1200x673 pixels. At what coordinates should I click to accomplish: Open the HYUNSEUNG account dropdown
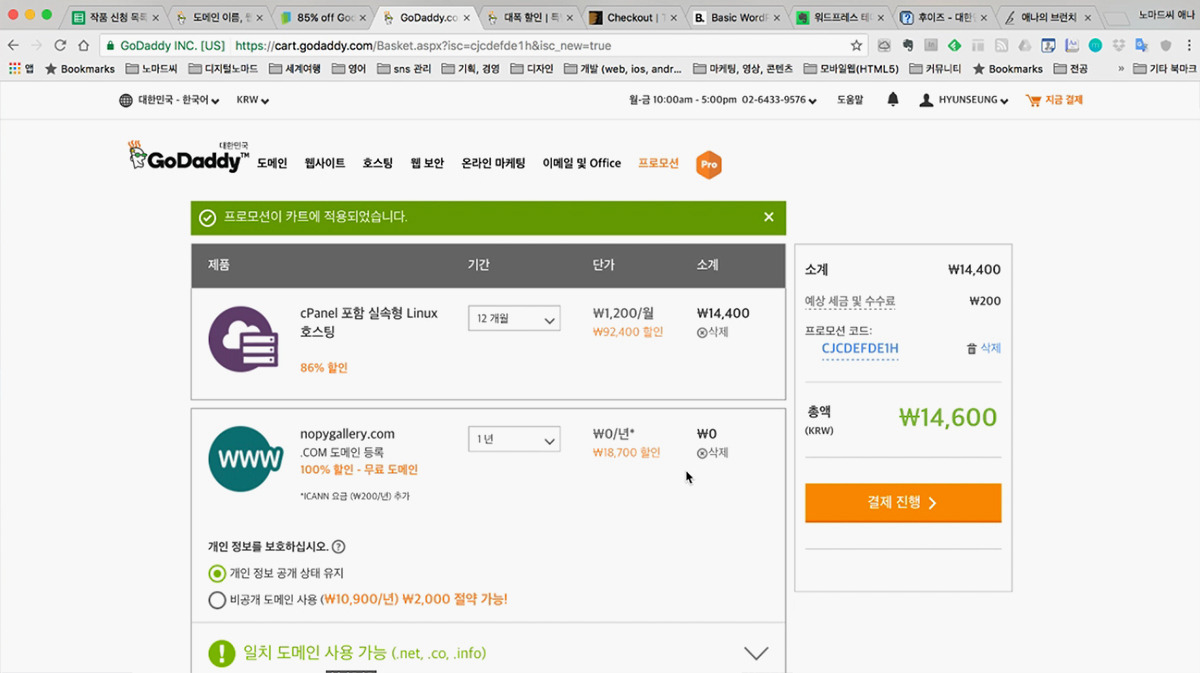(965, 100)
